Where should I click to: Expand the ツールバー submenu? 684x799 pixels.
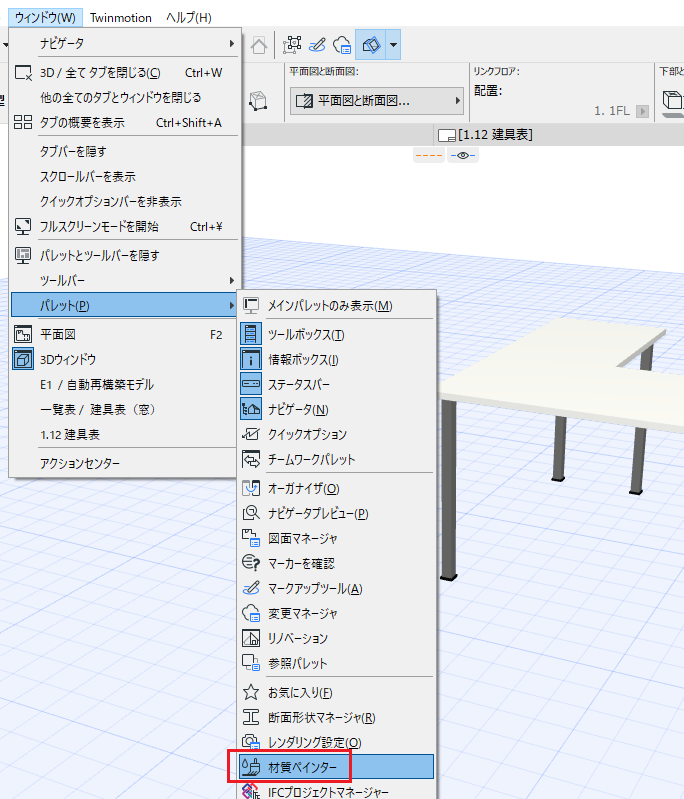(x=125, y=280)
